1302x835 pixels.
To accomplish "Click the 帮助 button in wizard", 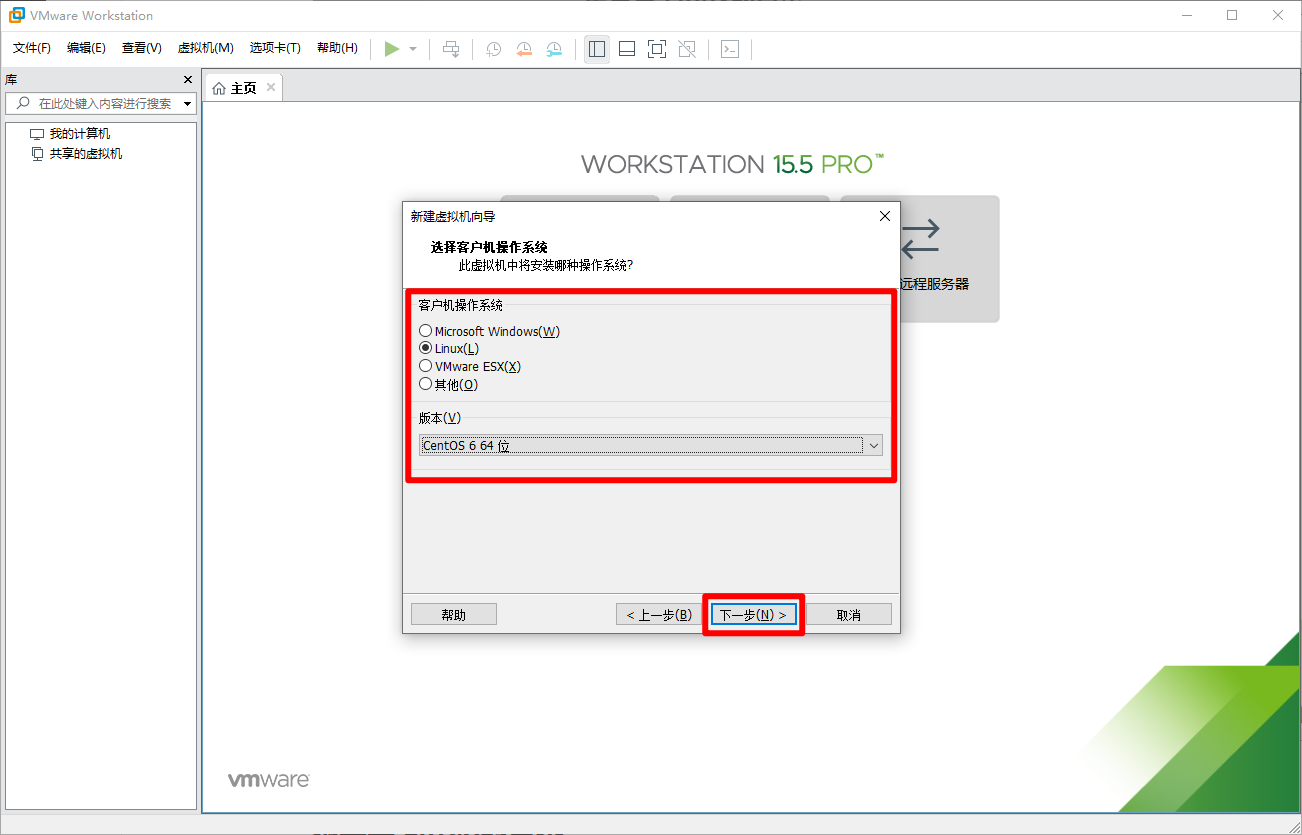I will pos(453,614).
